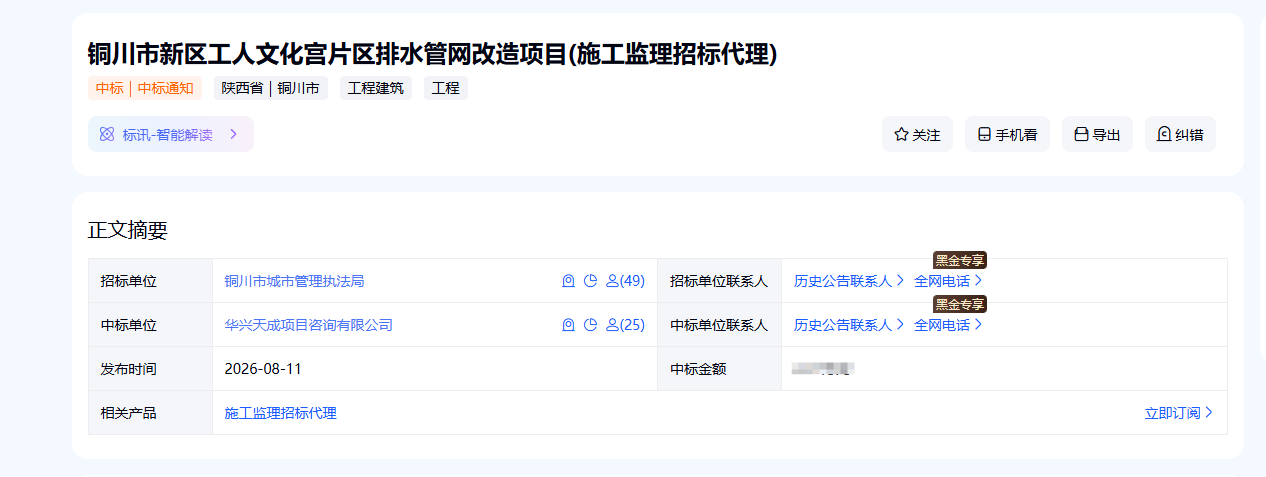Viewport: 1266px width, 477px height.
Task: Open 华兴天成项目咨询有限公司 company link
Action: [309, 325]
